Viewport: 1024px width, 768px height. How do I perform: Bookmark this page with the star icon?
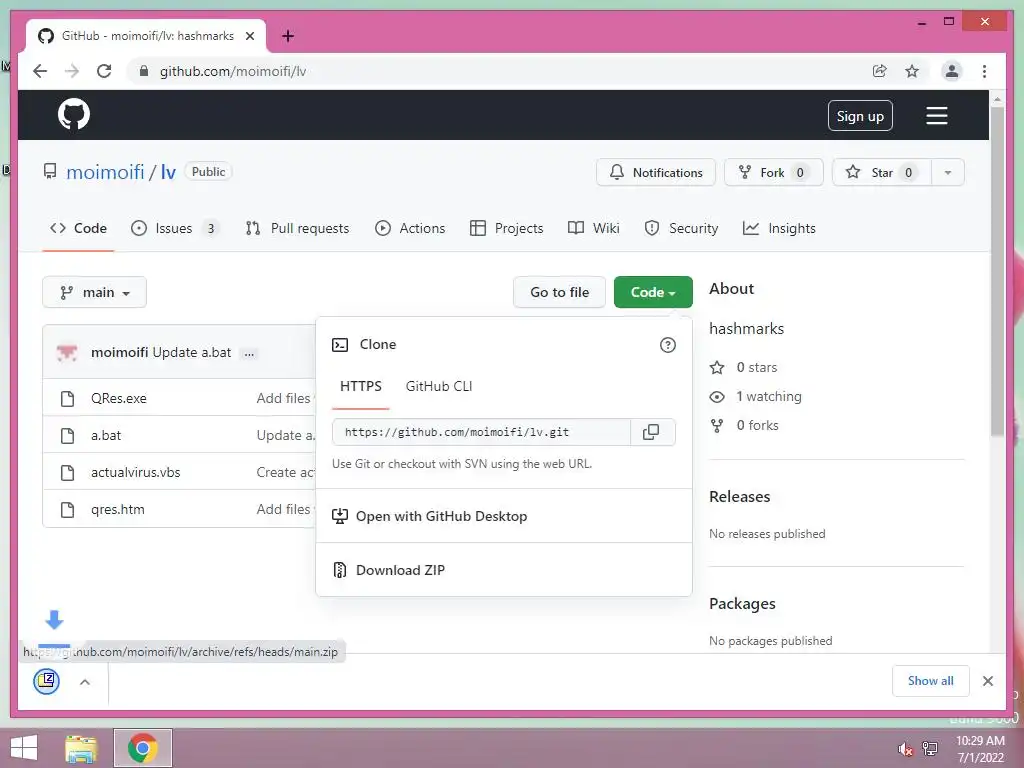[x=912, y=71]
